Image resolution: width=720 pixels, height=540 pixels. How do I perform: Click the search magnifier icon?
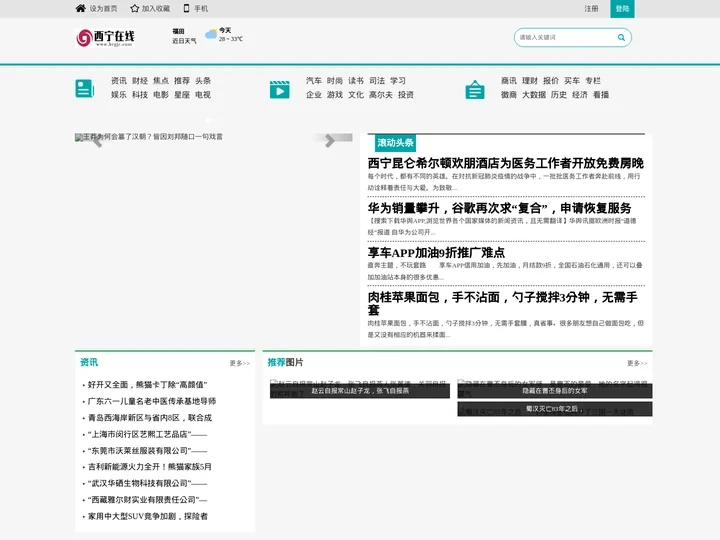[621, 38]
